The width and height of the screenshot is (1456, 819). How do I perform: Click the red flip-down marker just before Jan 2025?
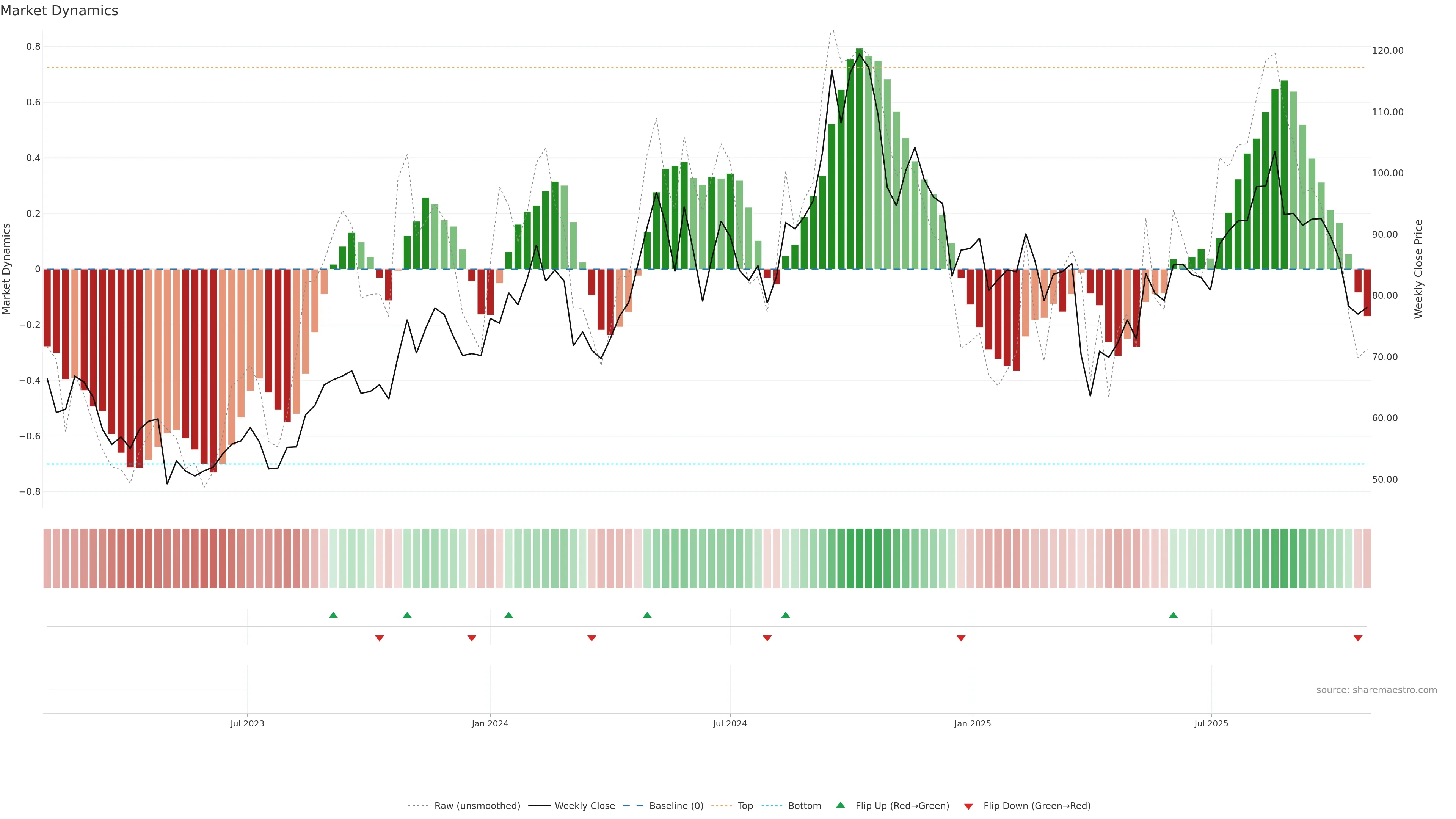pyautogui.click(x=960, y=638)
